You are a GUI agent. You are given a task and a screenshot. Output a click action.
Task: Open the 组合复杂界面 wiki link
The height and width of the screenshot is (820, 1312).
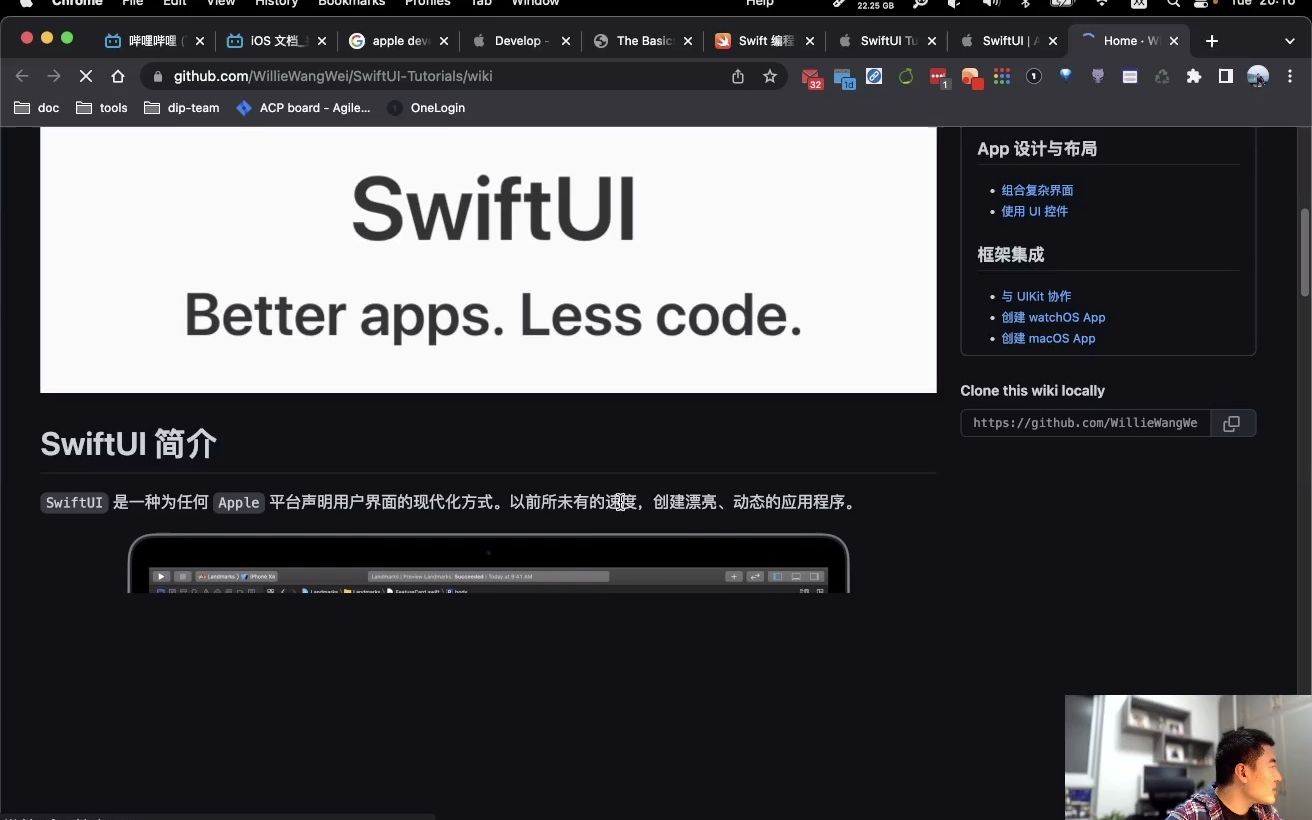[1037, 190]
